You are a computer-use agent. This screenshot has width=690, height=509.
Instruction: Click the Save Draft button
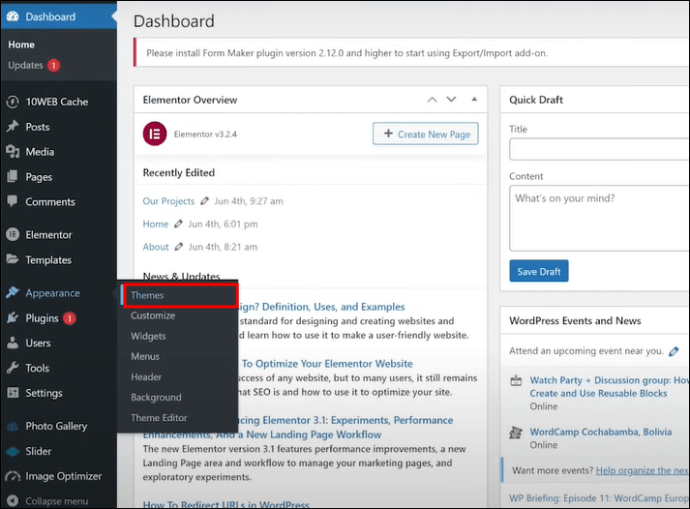[539, 271]
